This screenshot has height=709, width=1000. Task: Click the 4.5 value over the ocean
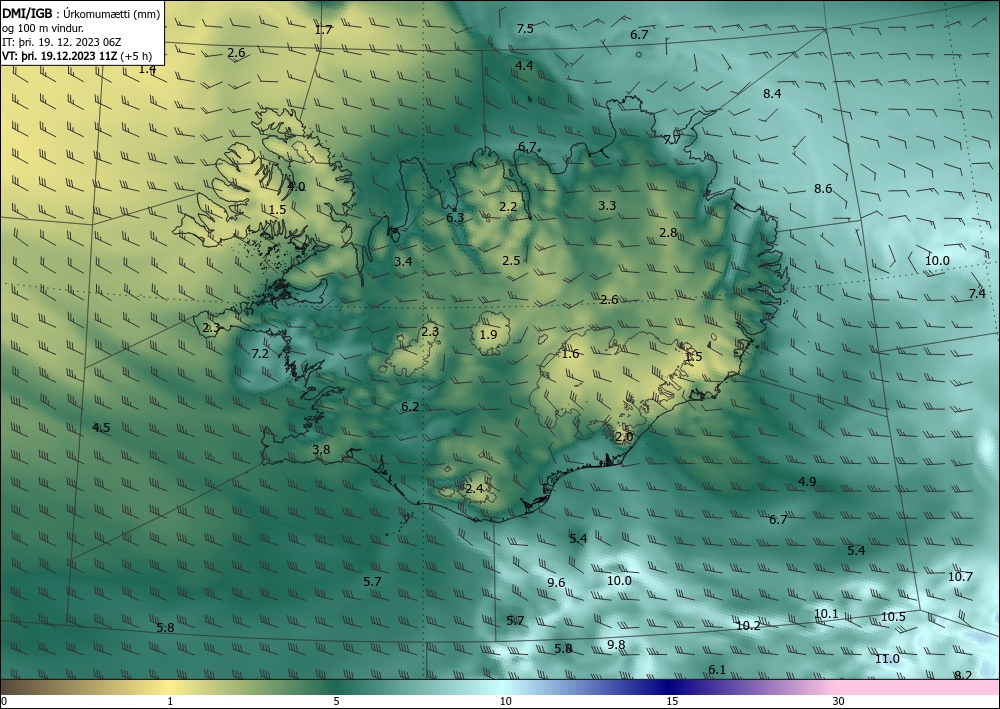[101, 428]
